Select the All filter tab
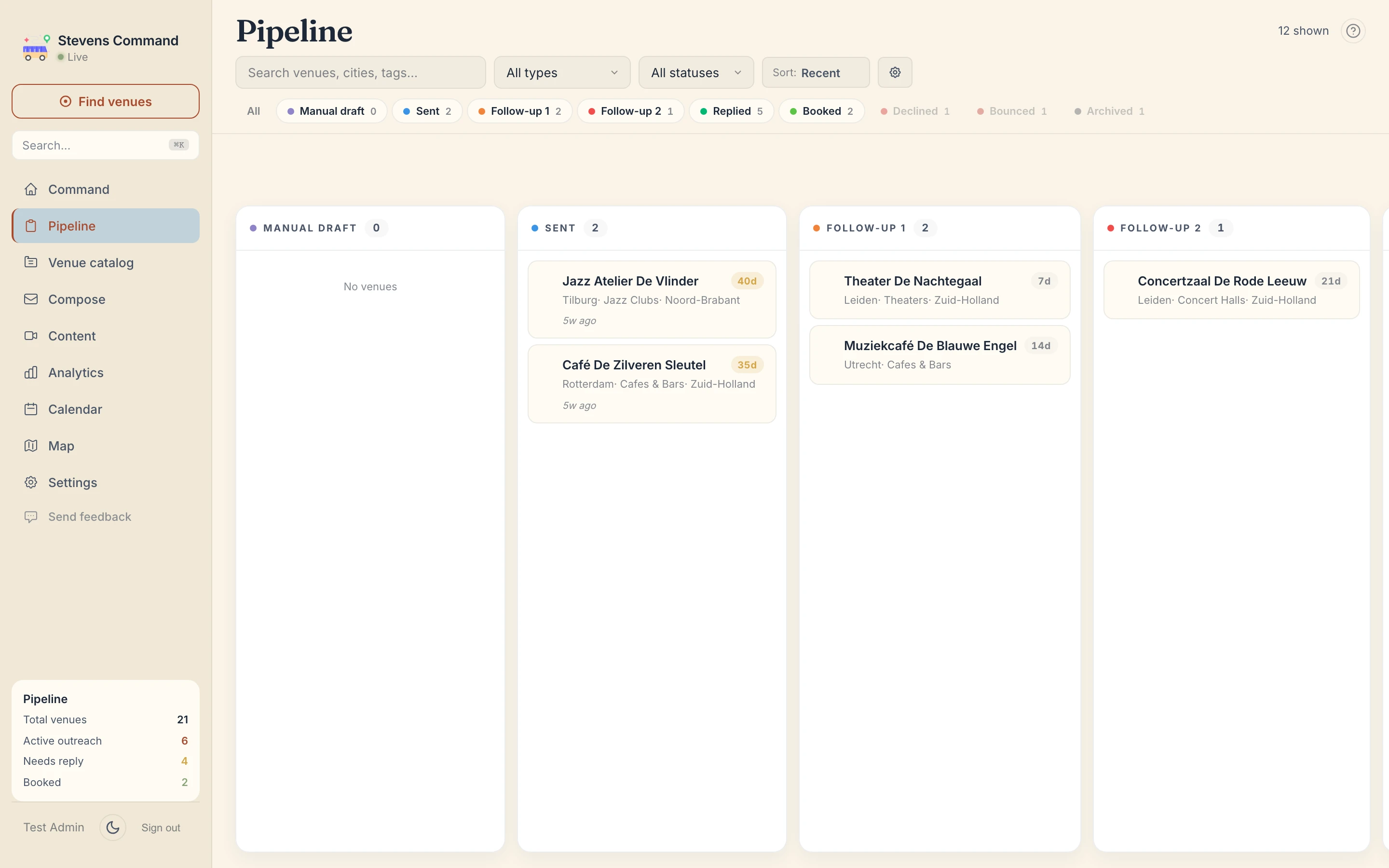This screenshot has width=1389, height=868. coord(253,111)
